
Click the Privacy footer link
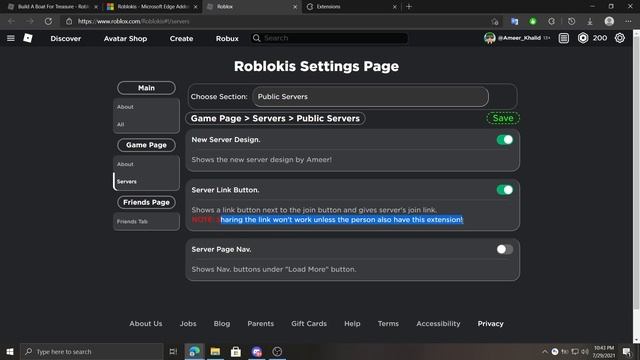(x=490, y=323)
